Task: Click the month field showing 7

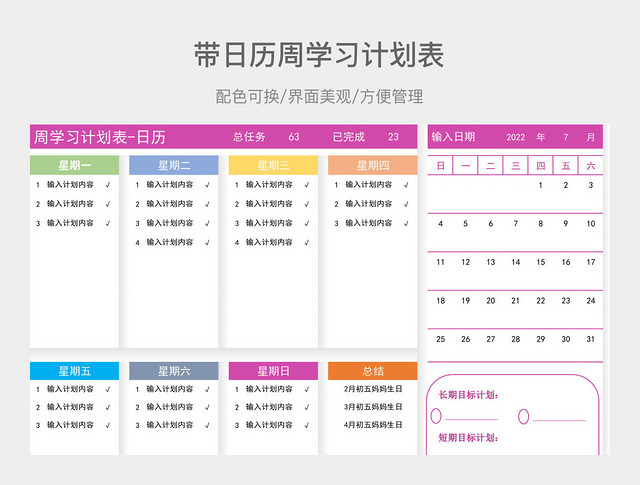Action: click(566, 137)
